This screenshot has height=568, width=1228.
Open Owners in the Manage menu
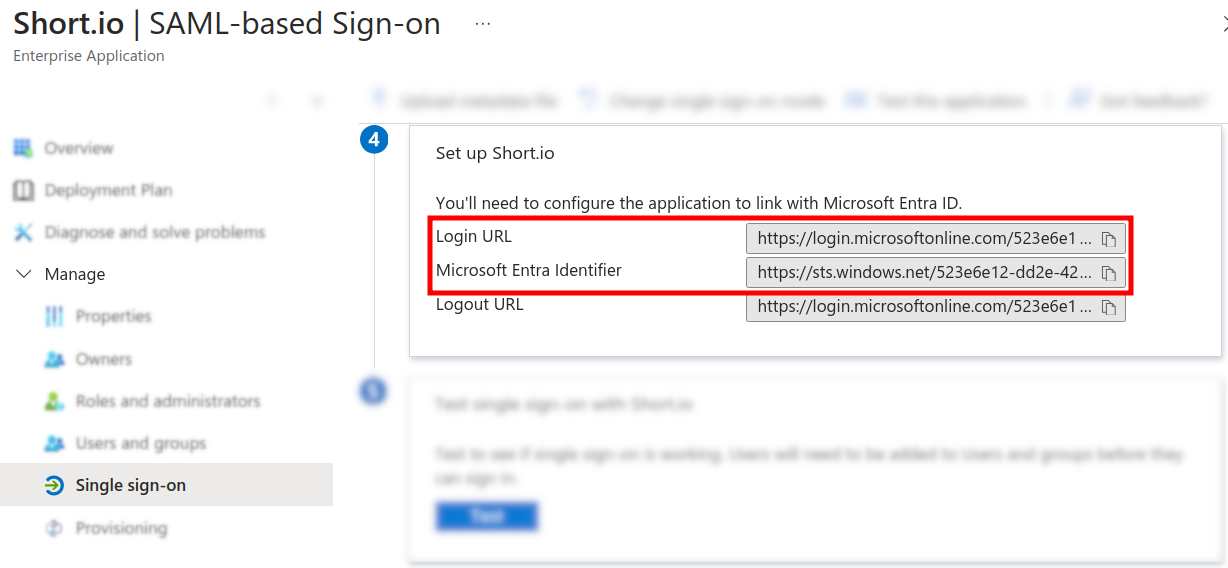(103, 359)
